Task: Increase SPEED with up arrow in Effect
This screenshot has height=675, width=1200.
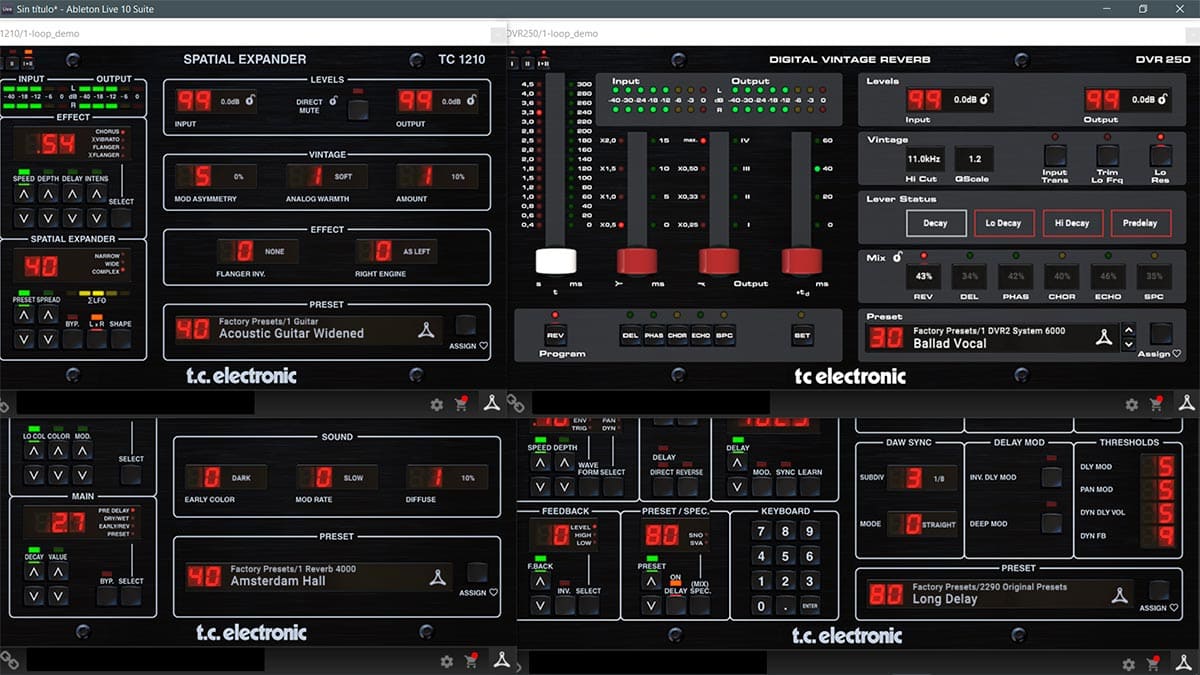Action: point(23,193)
